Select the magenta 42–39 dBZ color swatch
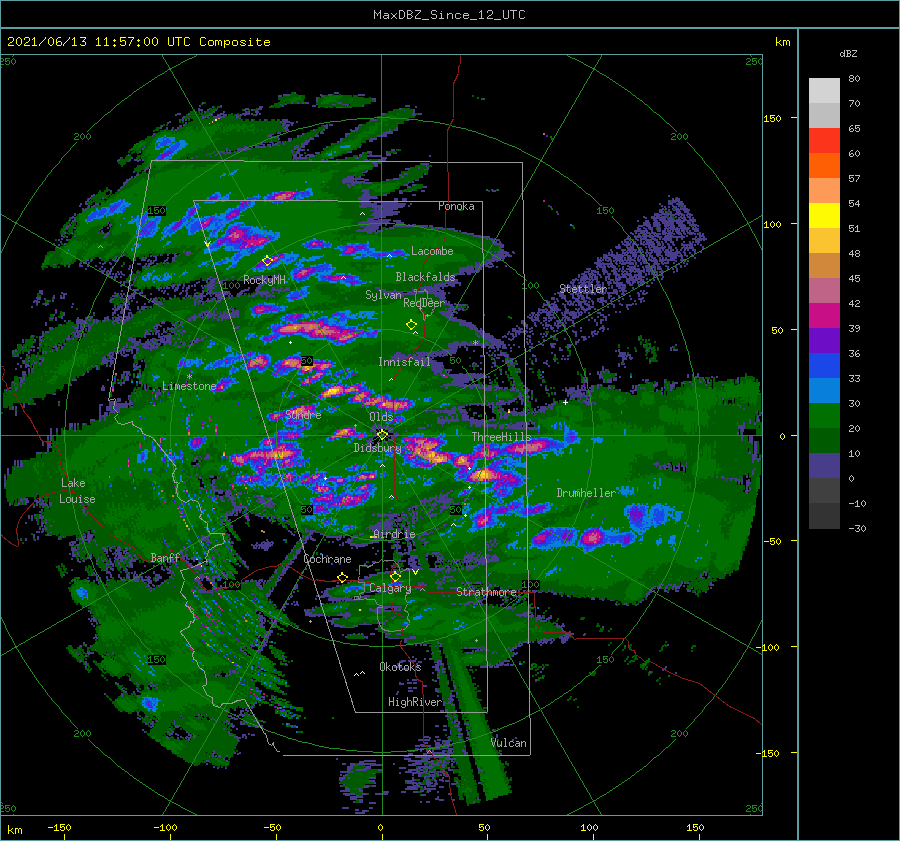This screenshot has width=900, height=841. tap(824, 316)
